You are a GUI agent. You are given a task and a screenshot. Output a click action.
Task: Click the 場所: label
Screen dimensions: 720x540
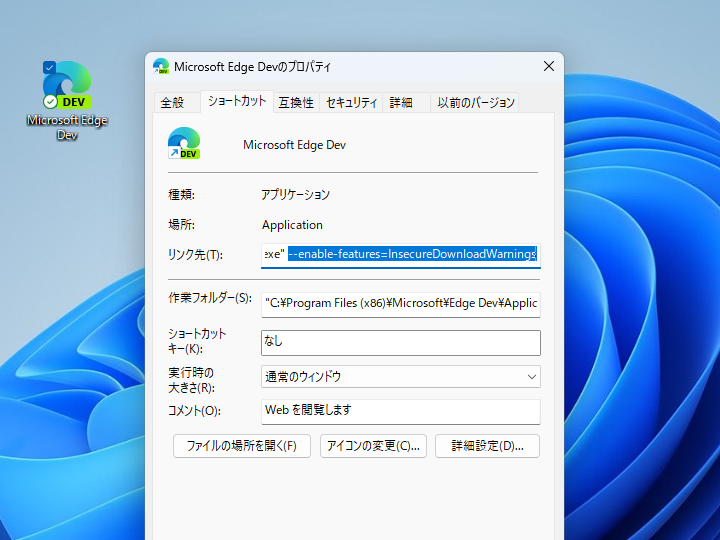click(x=181, y=225)
